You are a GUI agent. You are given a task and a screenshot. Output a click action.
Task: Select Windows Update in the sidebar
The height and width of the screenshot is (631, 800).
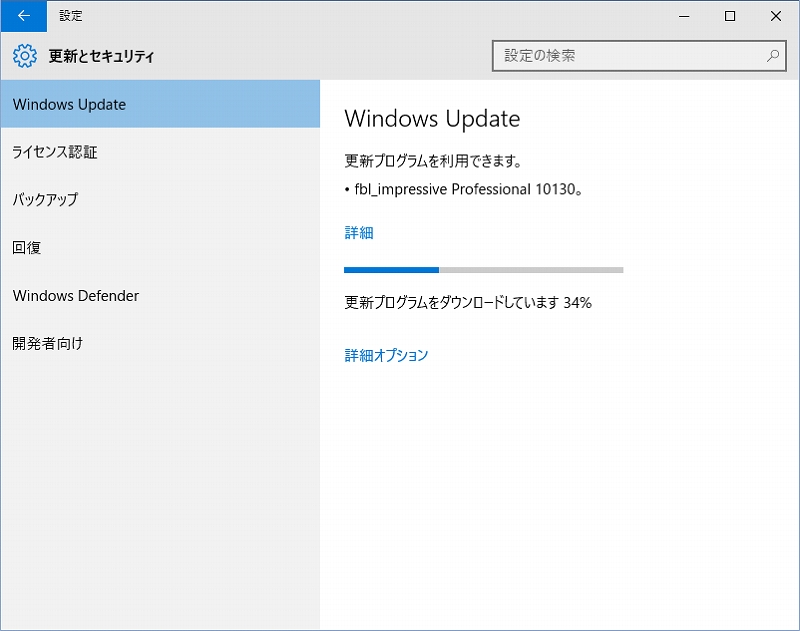tap(160, 104)
